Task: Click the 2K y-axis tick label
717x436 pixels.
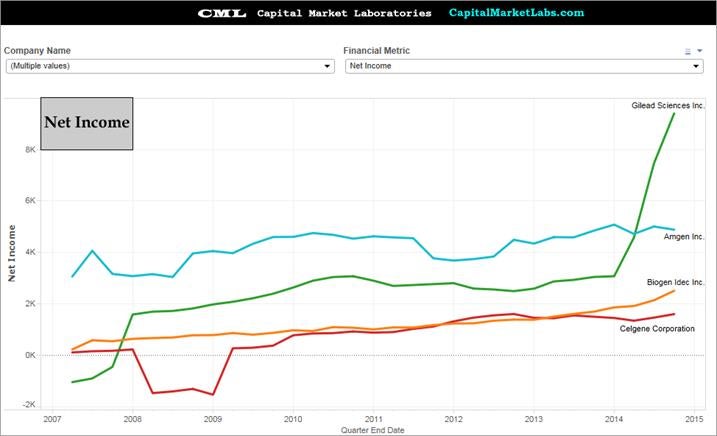Action: click(30, 304)
